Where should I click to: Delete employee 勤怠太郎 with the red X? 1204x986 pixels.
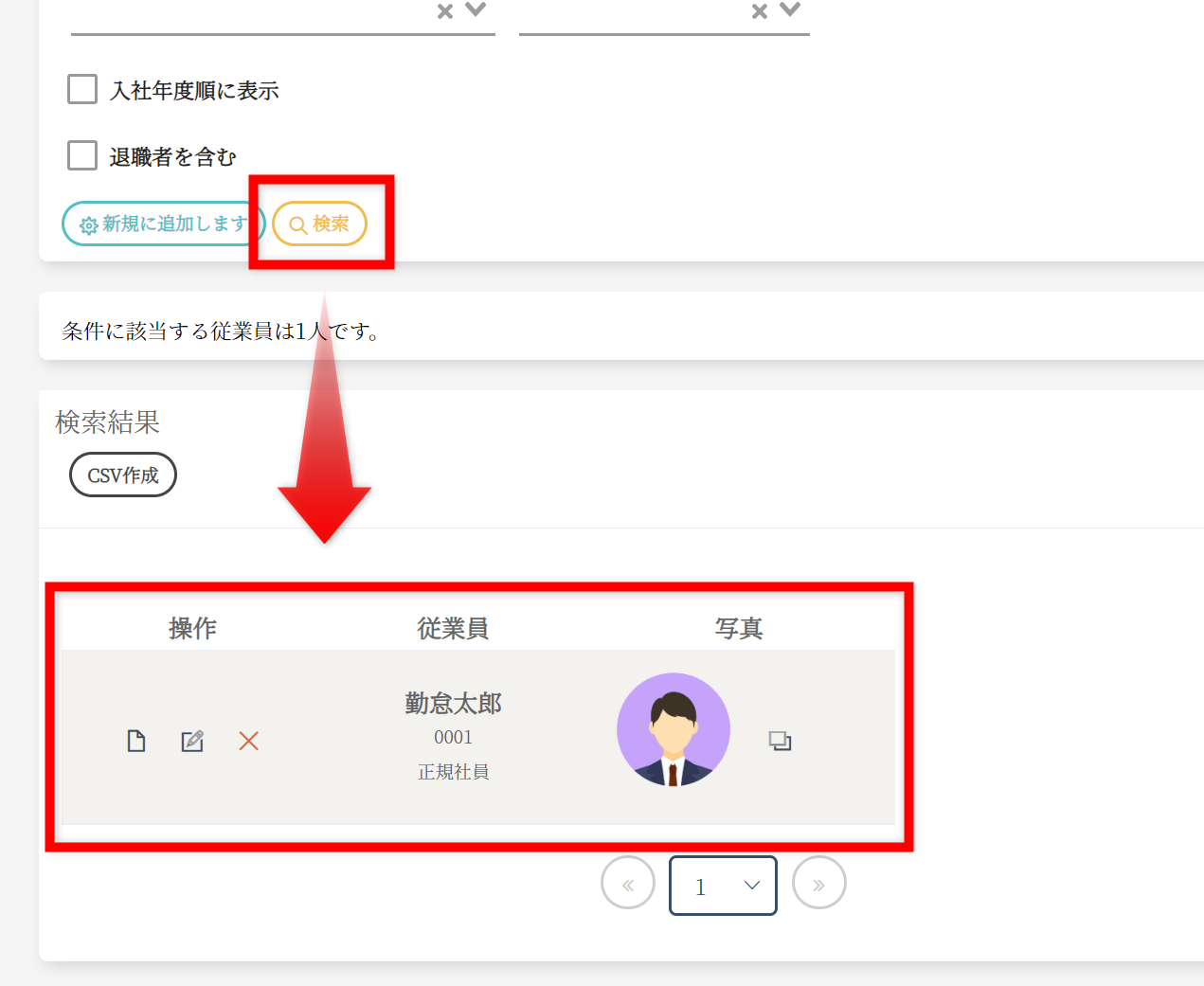(248, 741)
